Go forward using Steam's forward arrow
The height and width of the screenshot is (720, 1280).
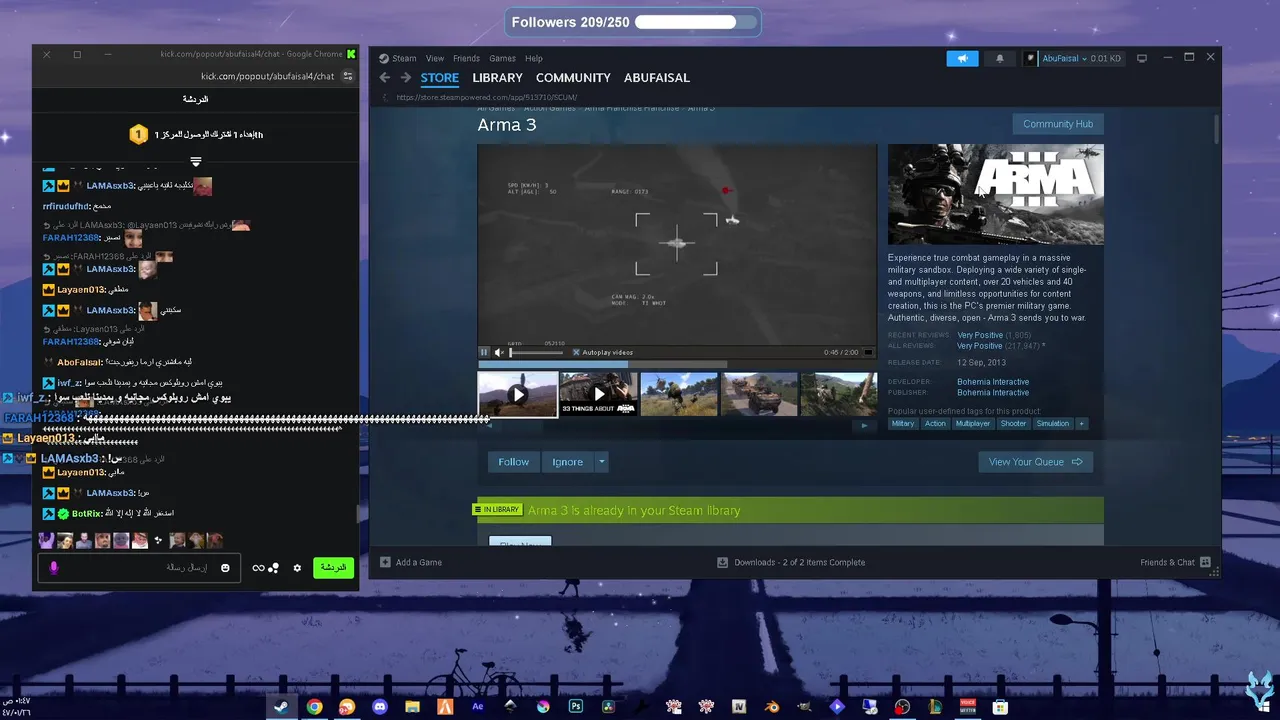point(406,78)
